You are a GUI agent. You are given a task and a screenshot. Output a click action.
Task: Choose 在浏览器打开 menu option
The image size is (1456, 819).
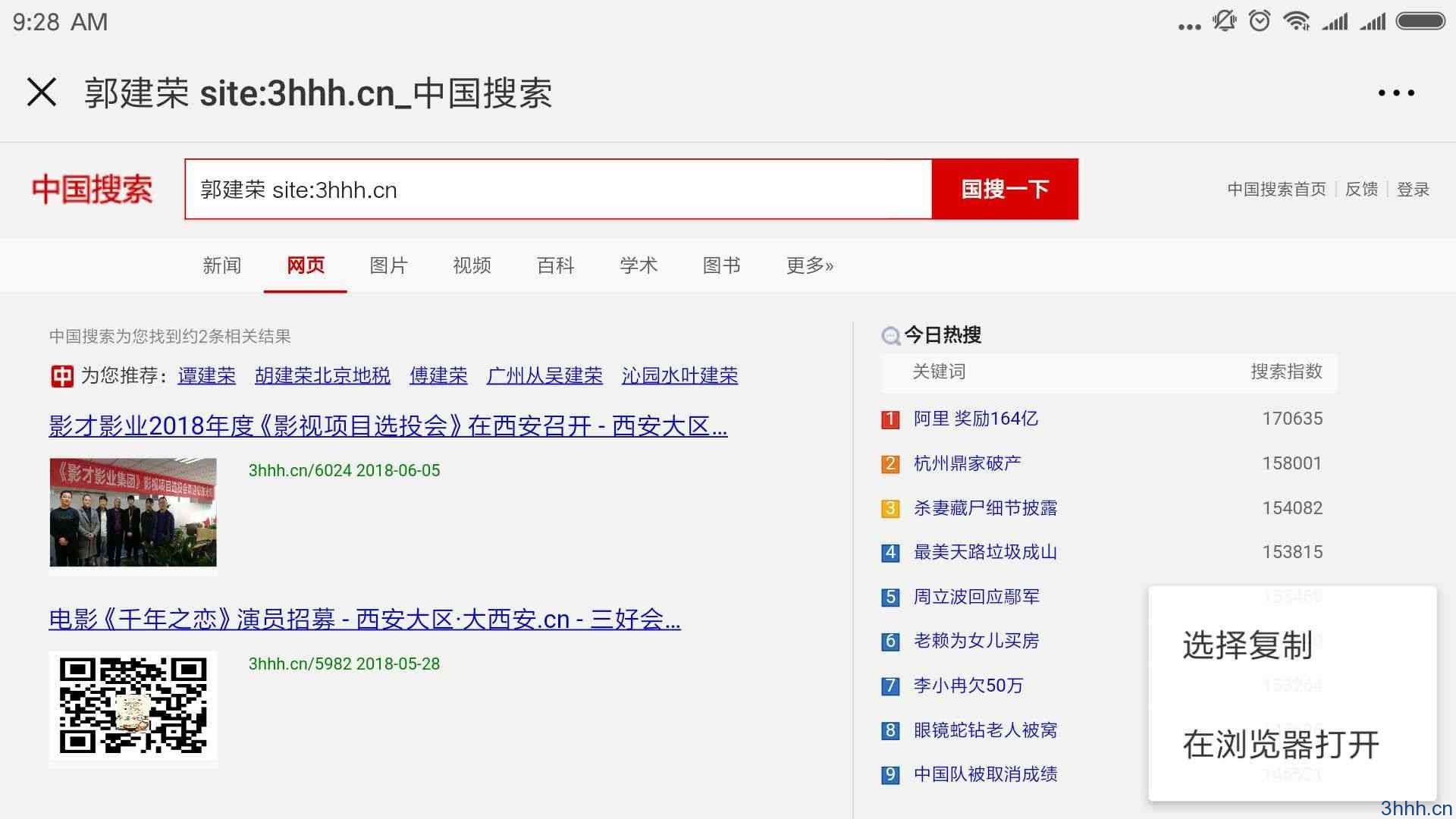click(1281, 745)
